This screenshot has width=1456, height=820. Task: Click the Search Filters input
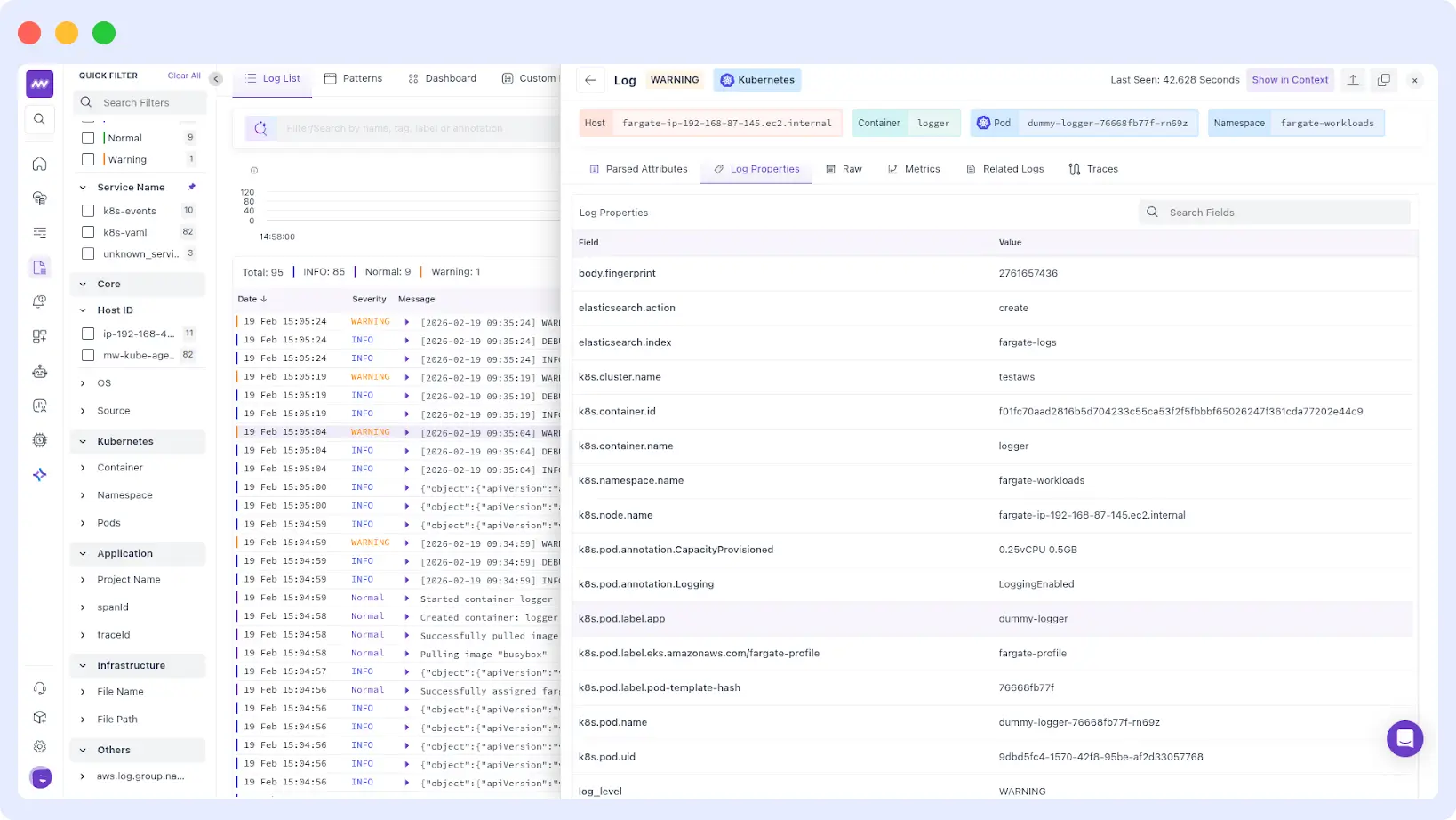[x=140, y=102]
